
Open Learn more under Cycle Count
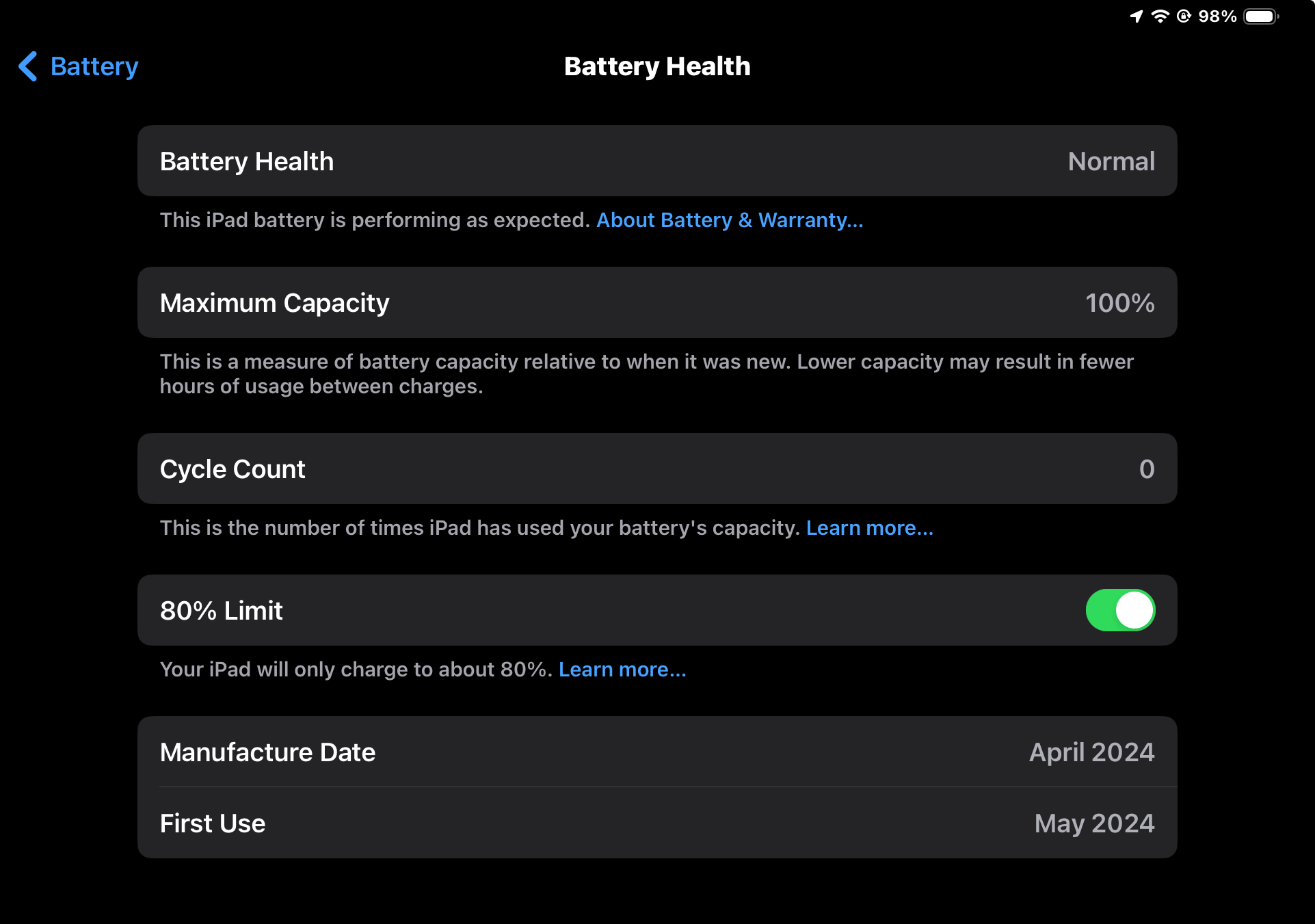[869, 528]
